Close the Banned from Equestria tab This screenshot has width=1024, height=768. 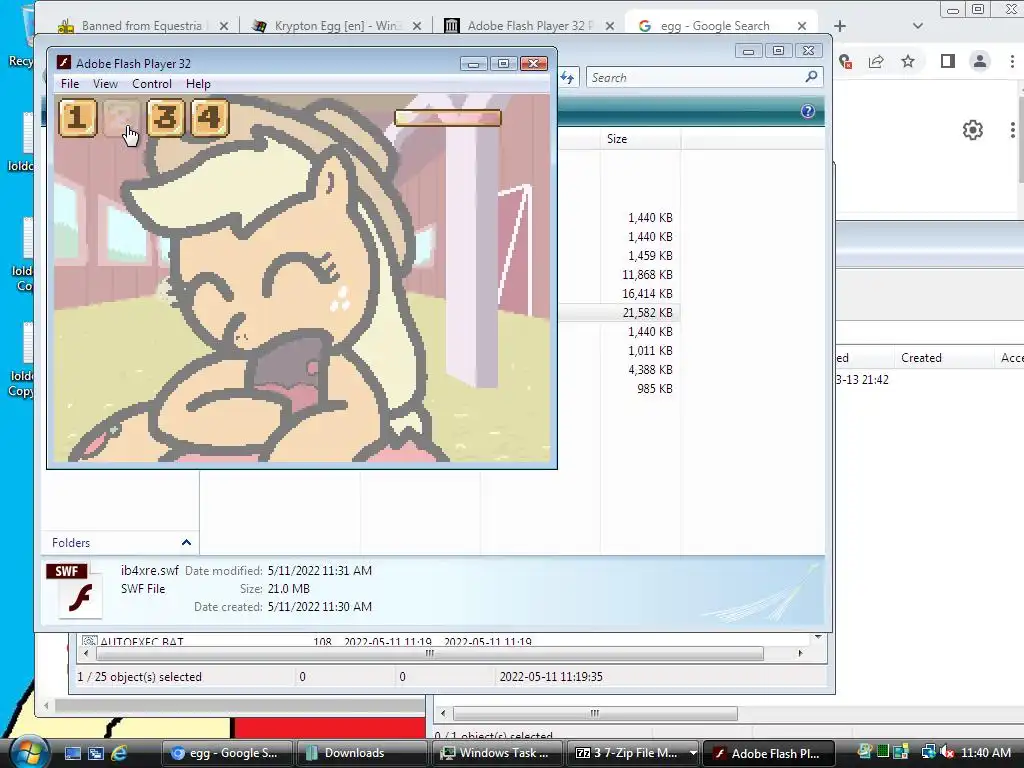(224, 26)
